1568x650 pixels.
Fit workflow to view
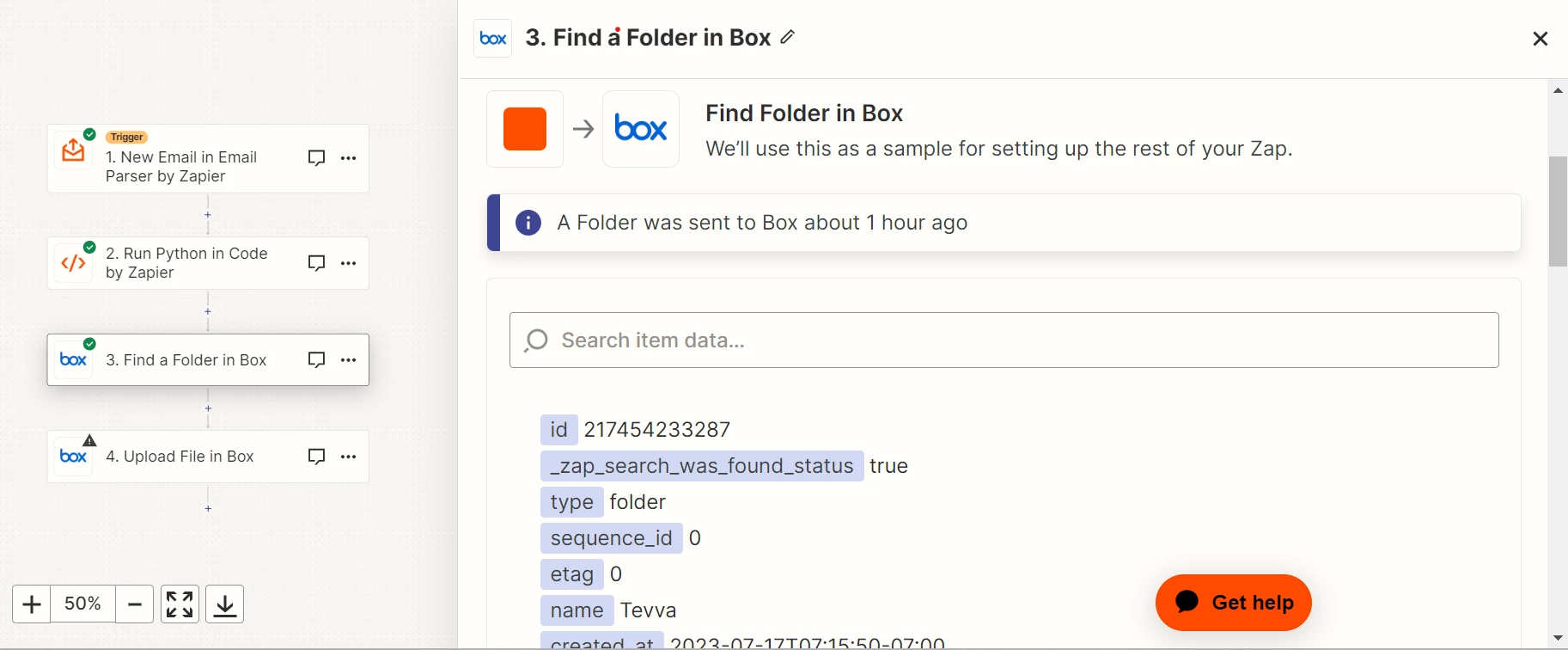(180, 604)
